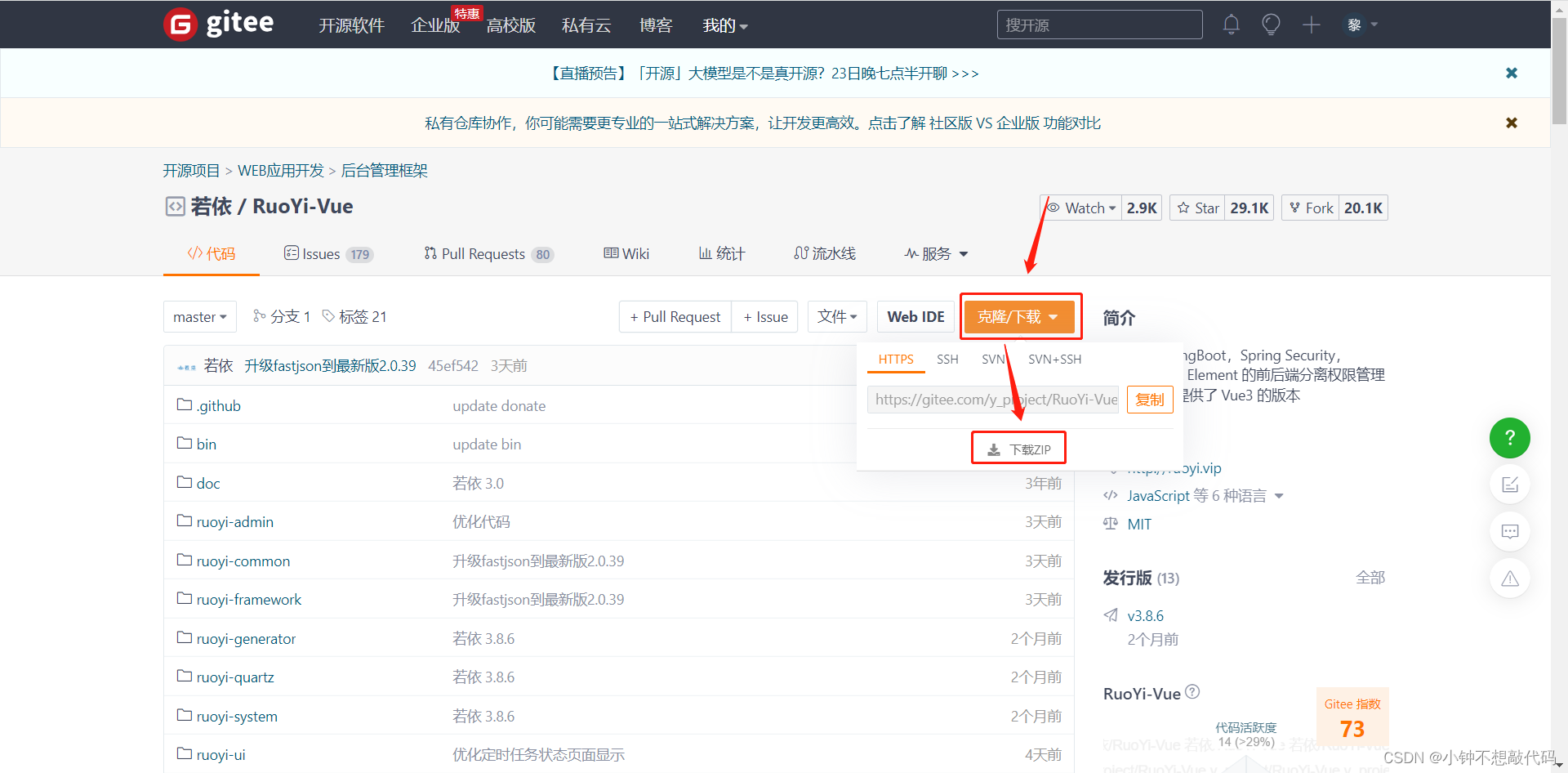Click the Web IDE button
This screenshot has height=773, width=1568.
[x=915, y=316]
